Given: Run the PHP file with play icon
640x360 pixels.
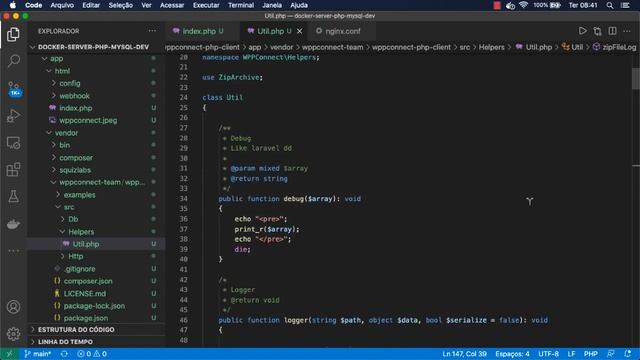Looking at the screenshot, I should click(x=582, y=31).
